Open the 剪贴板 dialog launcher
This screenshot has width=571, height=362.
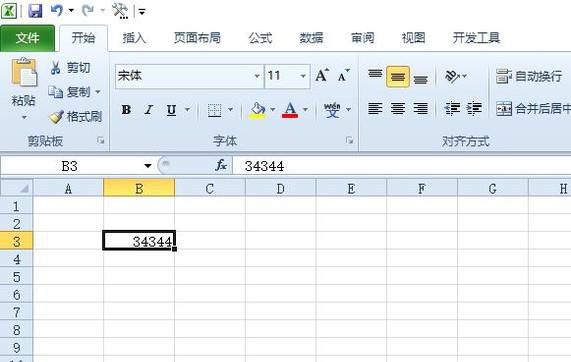(101, 140)
